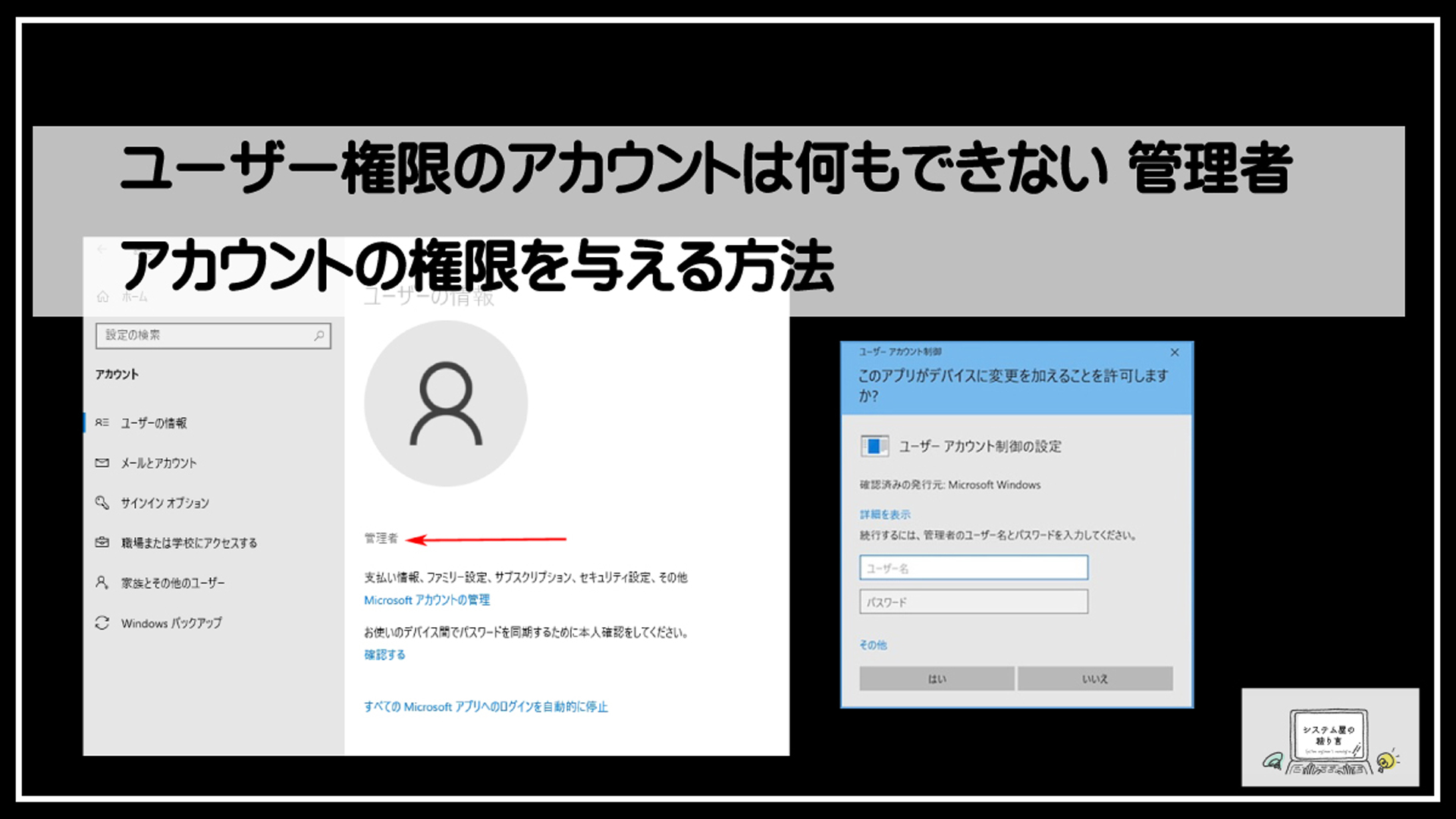Click the ホーム label in sidebar
Screen dimensions: 1456x819
pos(135,297)
